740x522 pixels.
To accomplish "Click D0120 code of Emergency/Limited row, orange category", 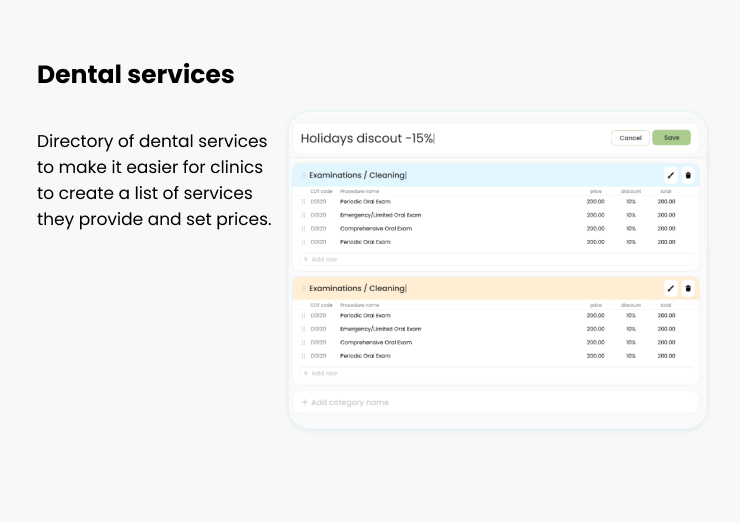I will (319, 329).
